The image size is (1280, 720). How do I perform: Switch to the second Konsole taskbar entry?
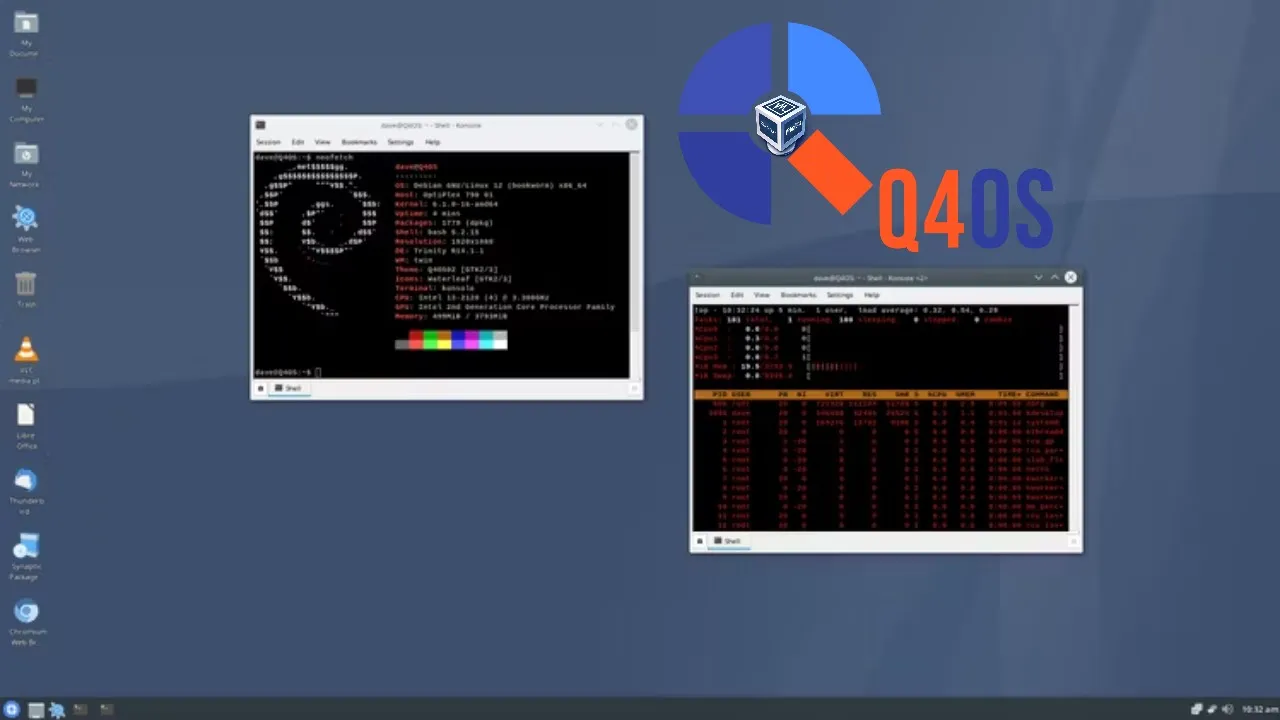pos(106,710)
